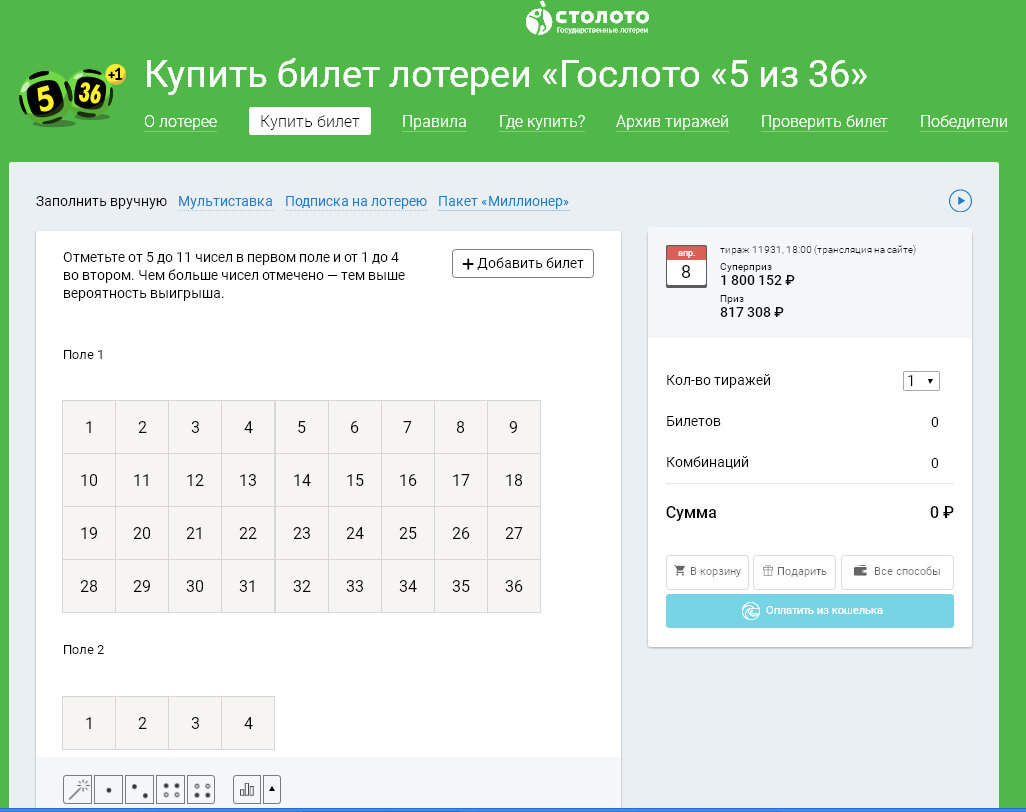
Task: Click the Stoloto logo at top
Action: tap(587, 18)
